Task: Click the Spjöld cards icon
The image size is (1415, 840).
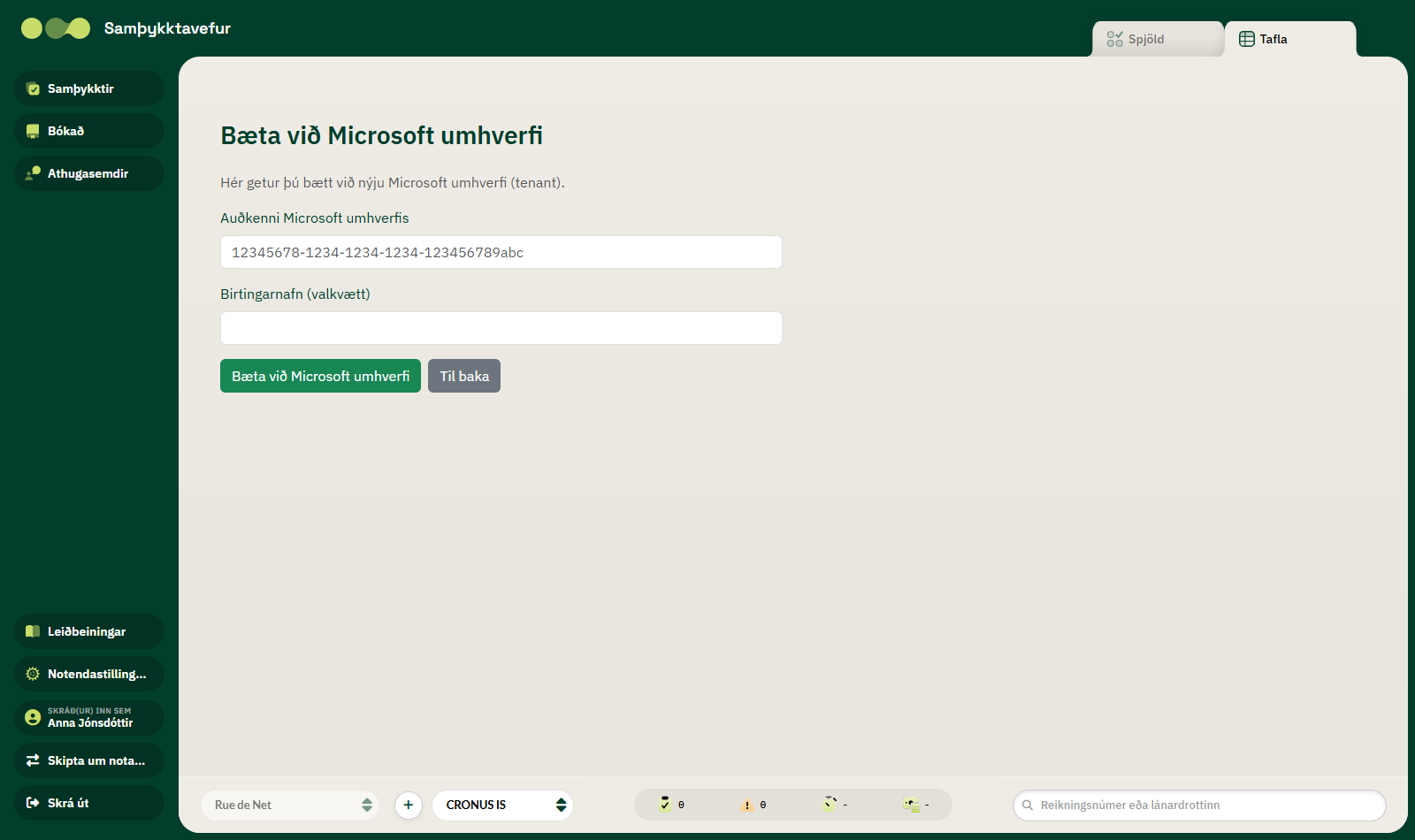Action: 1114,39
